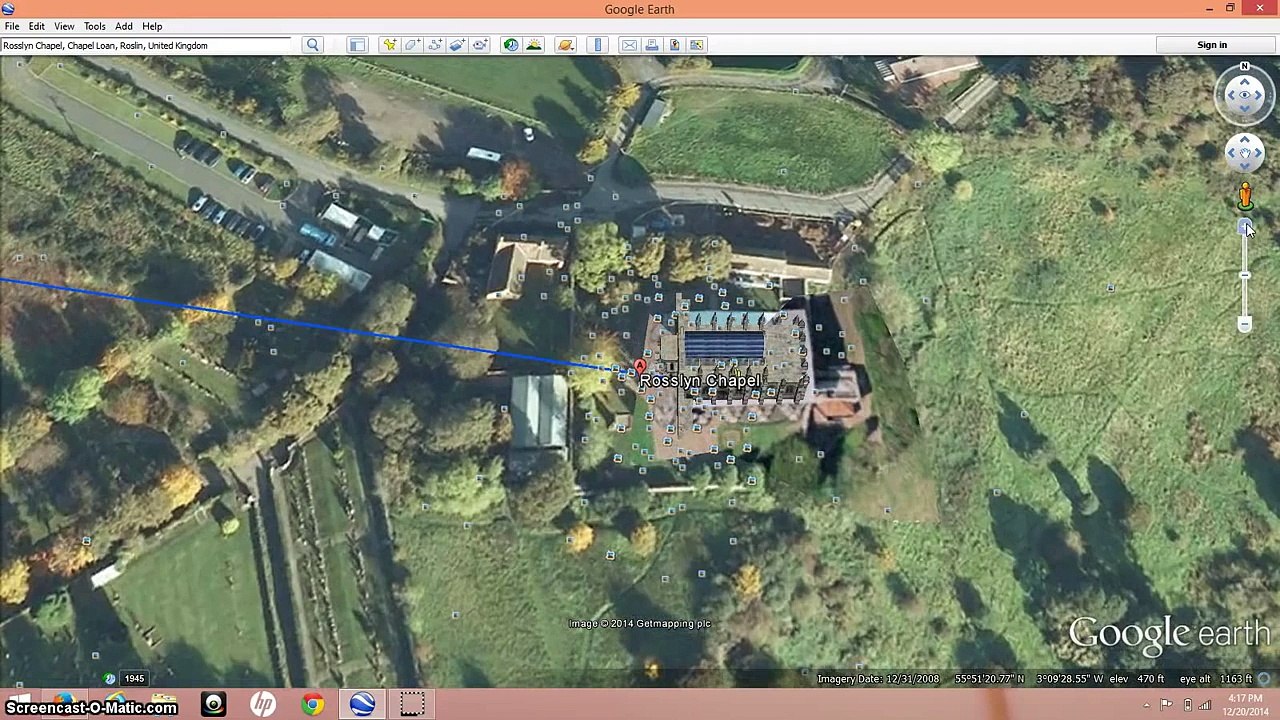Open Firefox from the taskbar
1280x720 pixels.
(65, 704)
